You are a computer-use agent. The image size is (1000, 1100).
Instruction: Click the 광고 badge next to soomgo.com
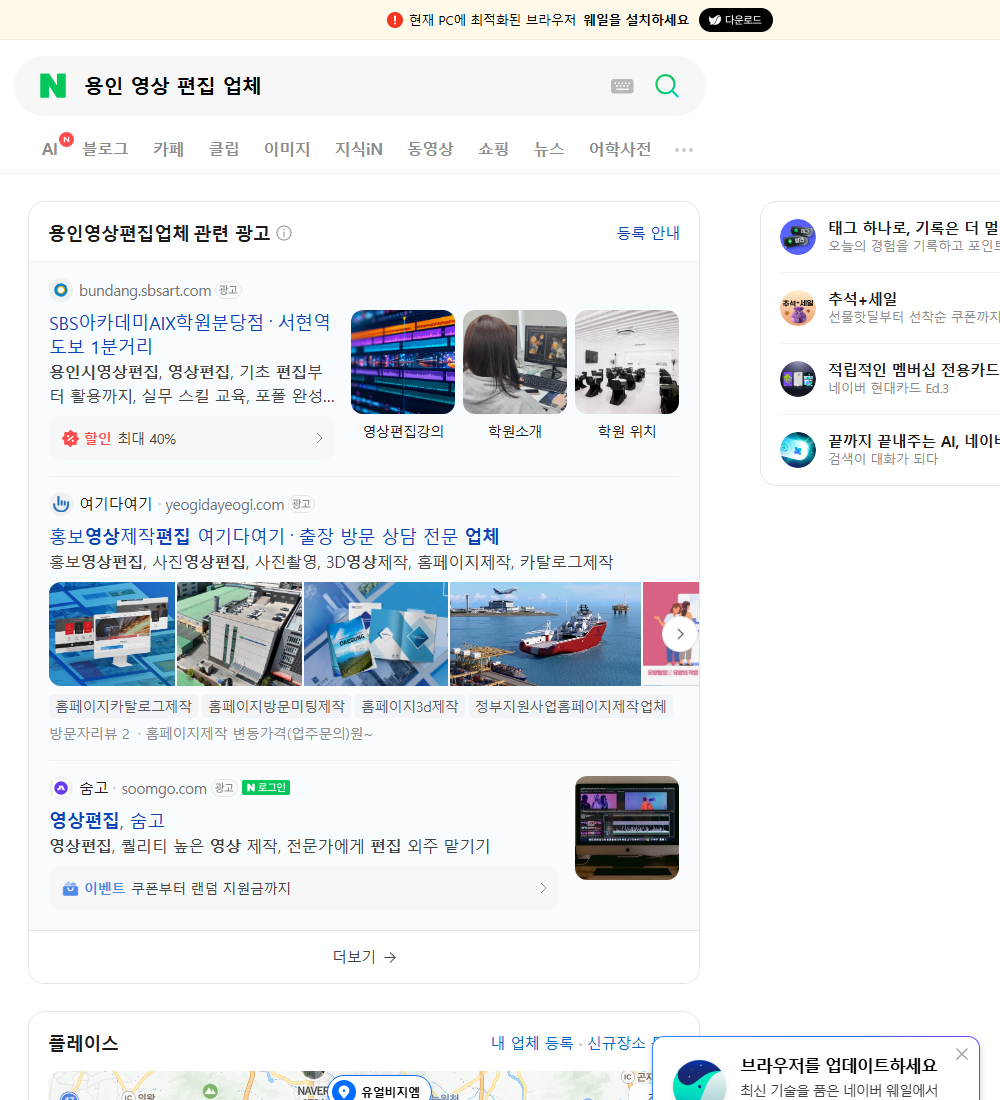pos(224,788)
